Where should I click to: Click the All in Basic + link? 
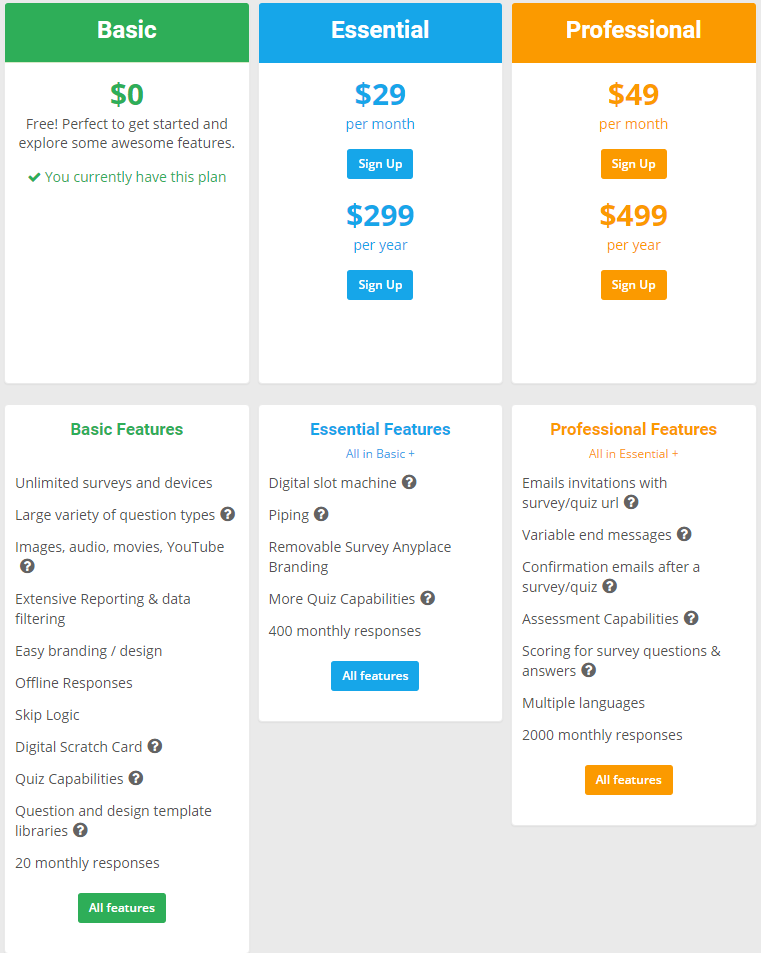pos(379,452)
